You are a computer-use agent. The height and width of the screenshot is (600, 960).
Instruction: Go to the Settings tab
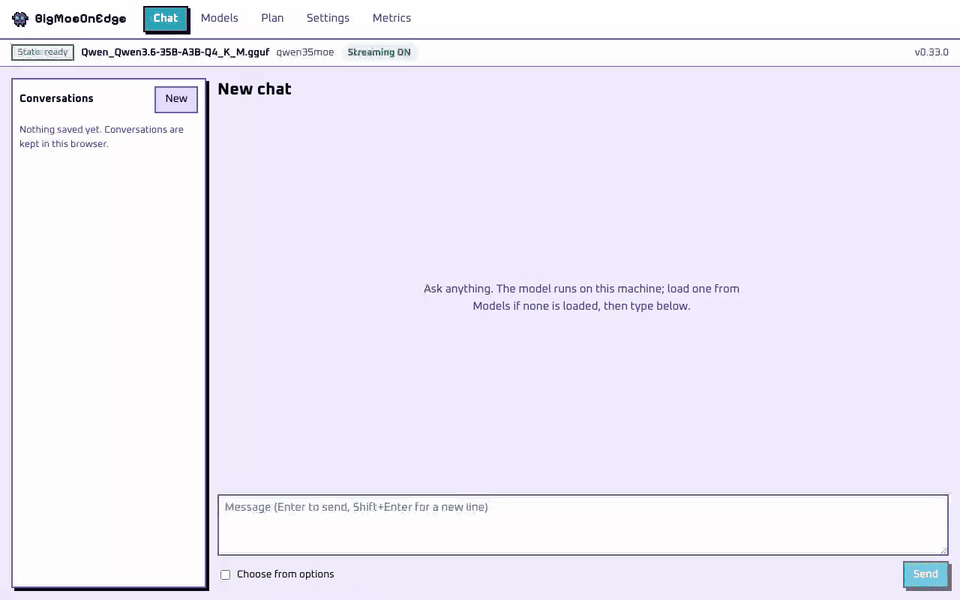point(328,18)
